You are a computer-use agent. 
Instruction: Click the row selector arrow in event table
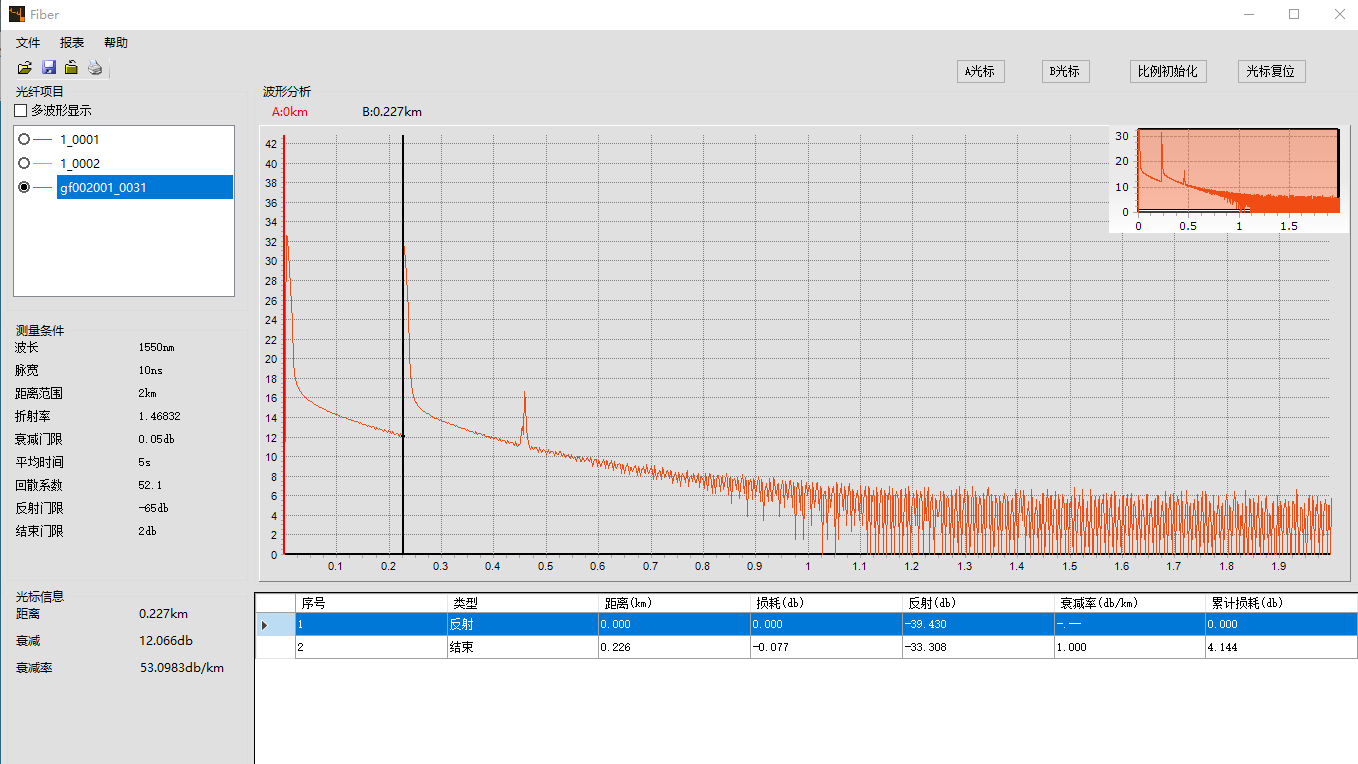click(265, 625)
